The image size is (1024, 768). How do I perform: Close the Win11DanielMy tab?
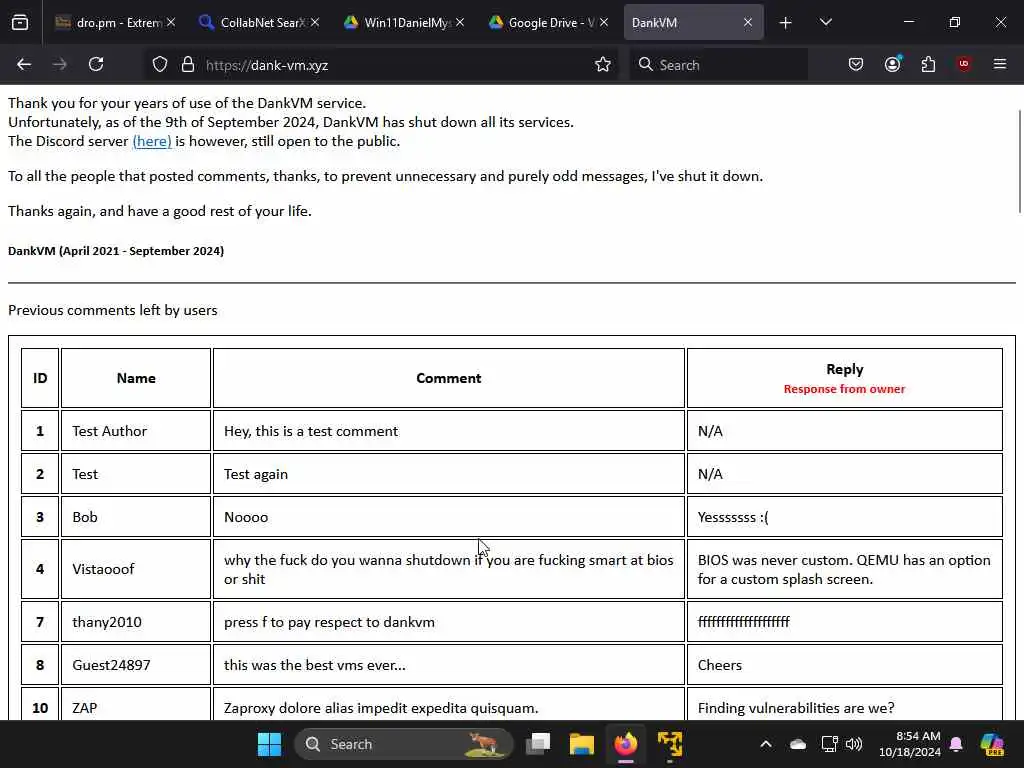click(460, 23)
